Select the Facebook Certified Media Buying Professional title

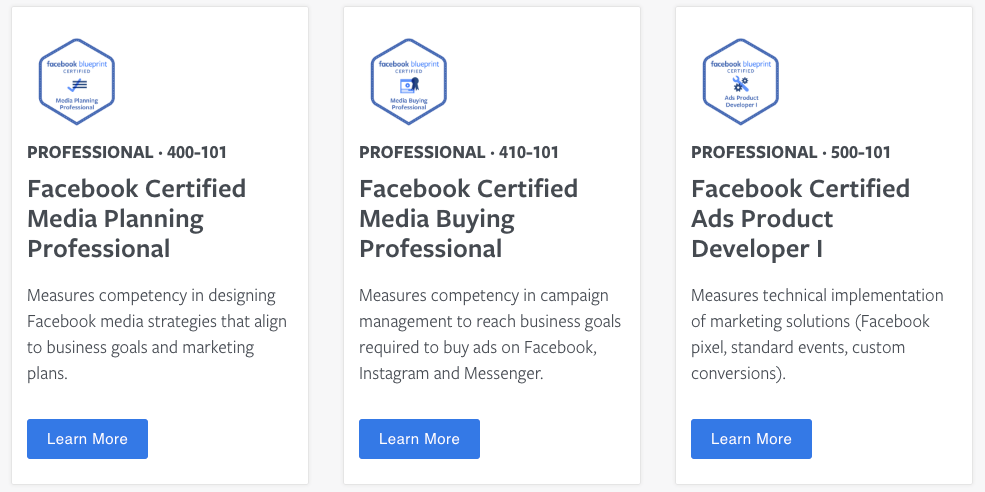(468, 219)
